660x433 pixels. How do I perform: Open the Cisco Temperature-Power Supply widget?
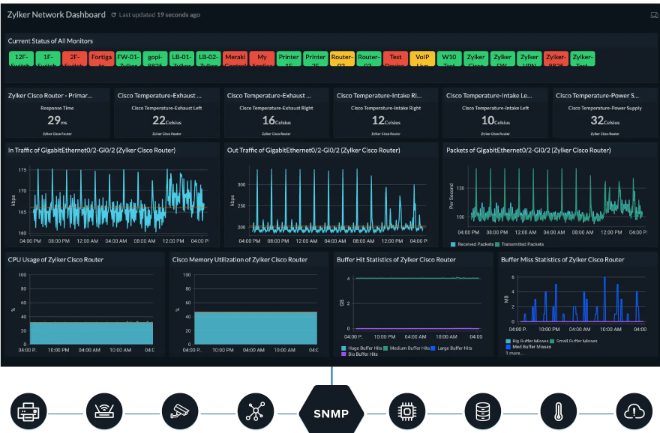(x=600, y=113)
